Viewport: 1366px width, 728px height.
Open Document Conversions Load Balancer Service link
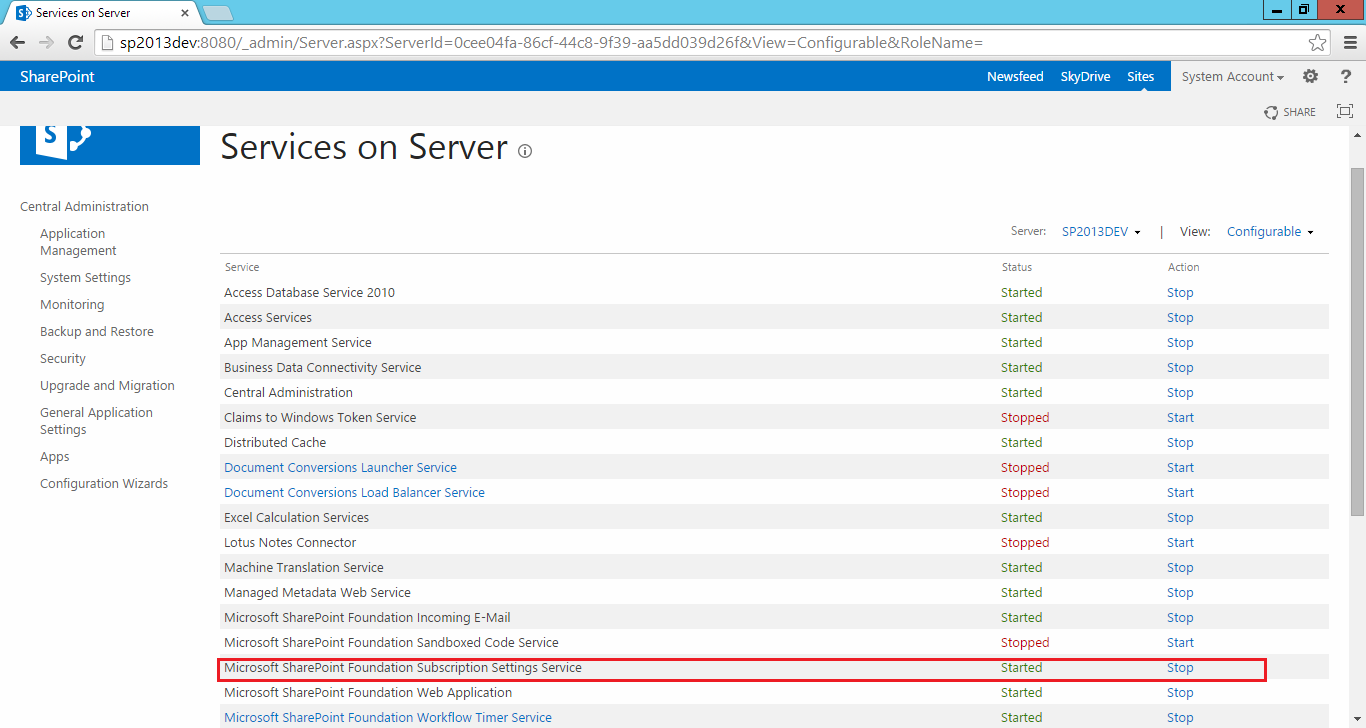point(354,493)
